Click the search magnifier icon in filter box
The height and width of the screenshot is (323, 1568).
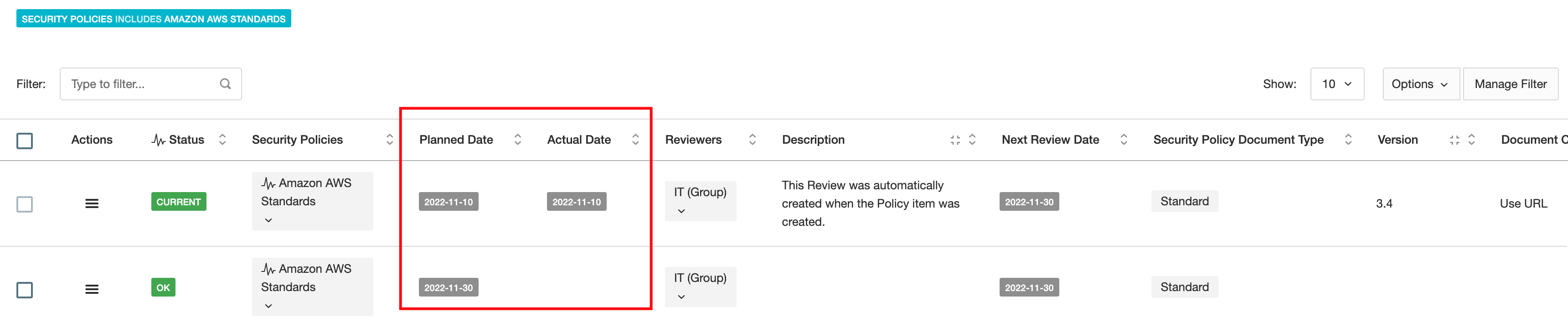[x=225, y=84]
